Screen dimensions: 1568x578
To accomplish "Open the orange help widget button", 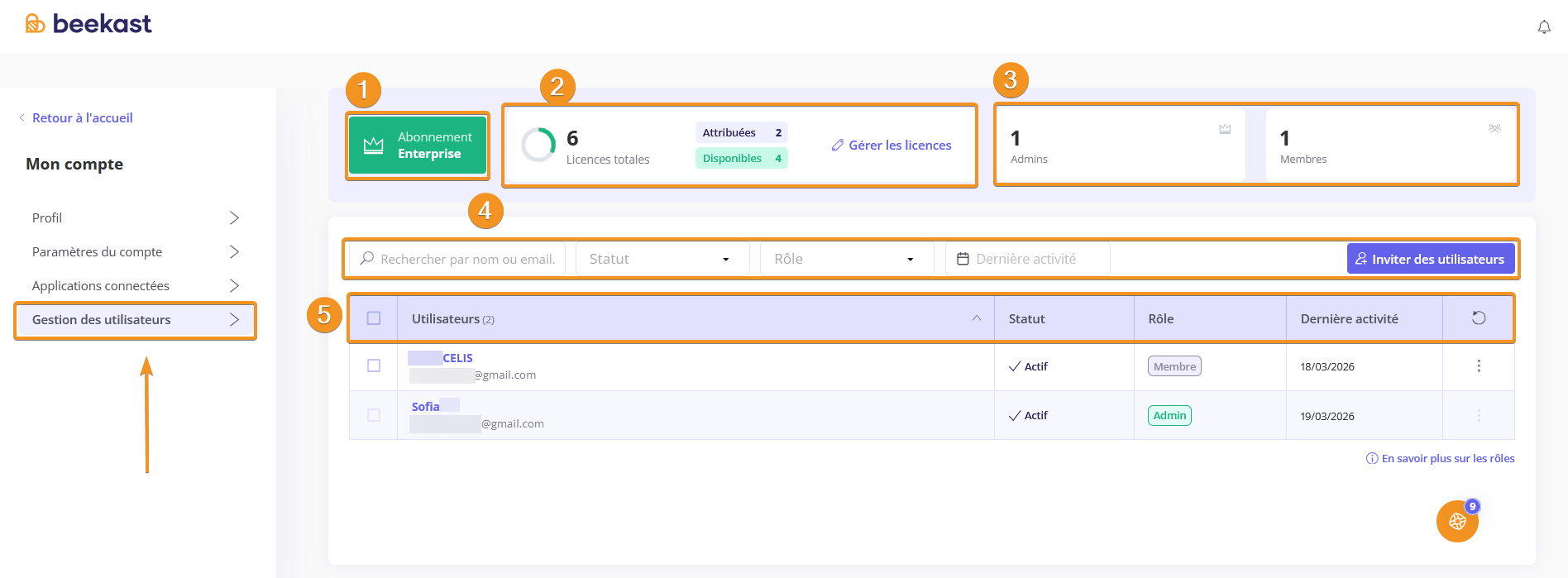I will tap(1457, 522).
